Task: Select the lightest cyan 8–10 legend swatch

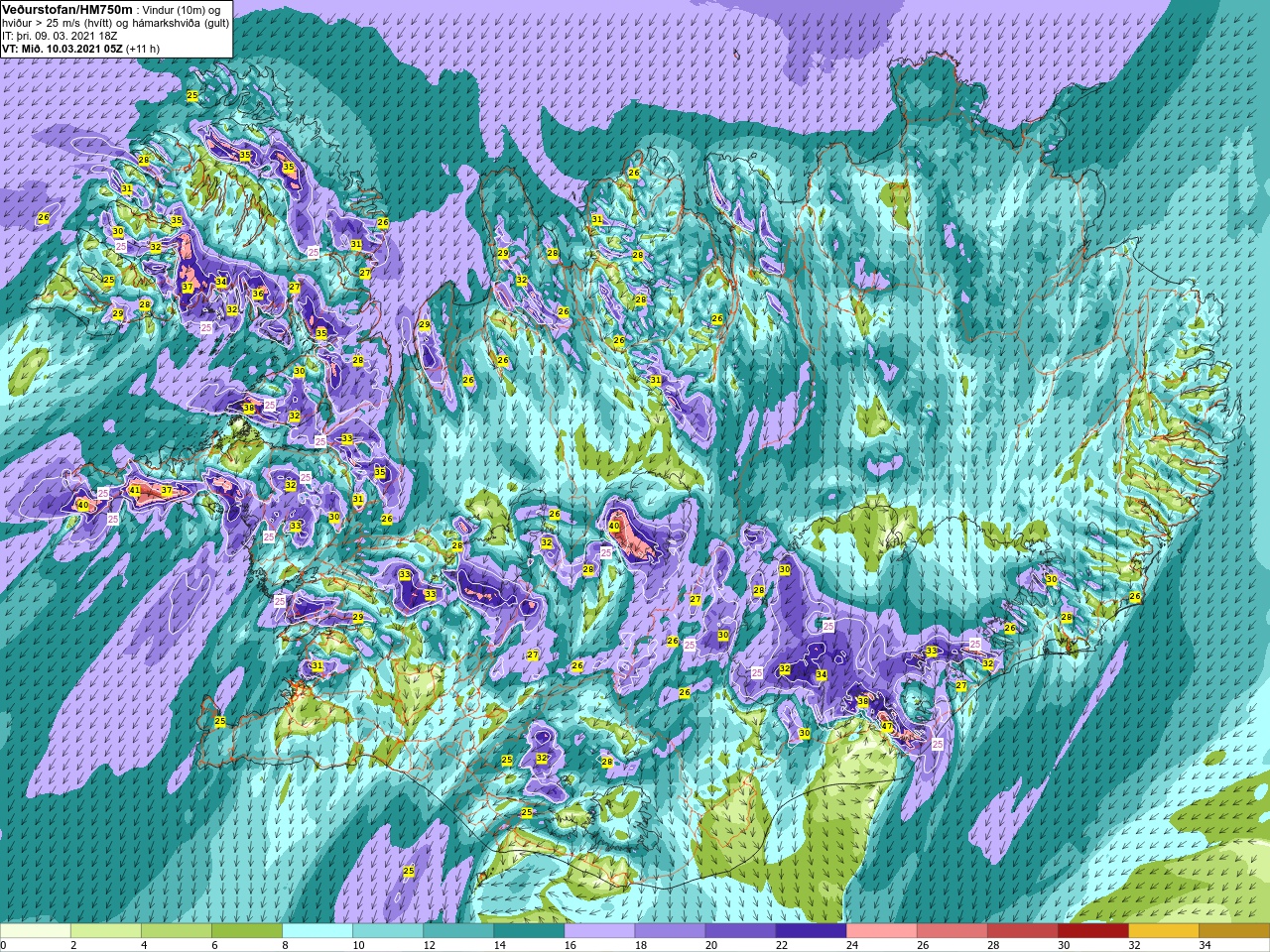Action: [317, 931]
